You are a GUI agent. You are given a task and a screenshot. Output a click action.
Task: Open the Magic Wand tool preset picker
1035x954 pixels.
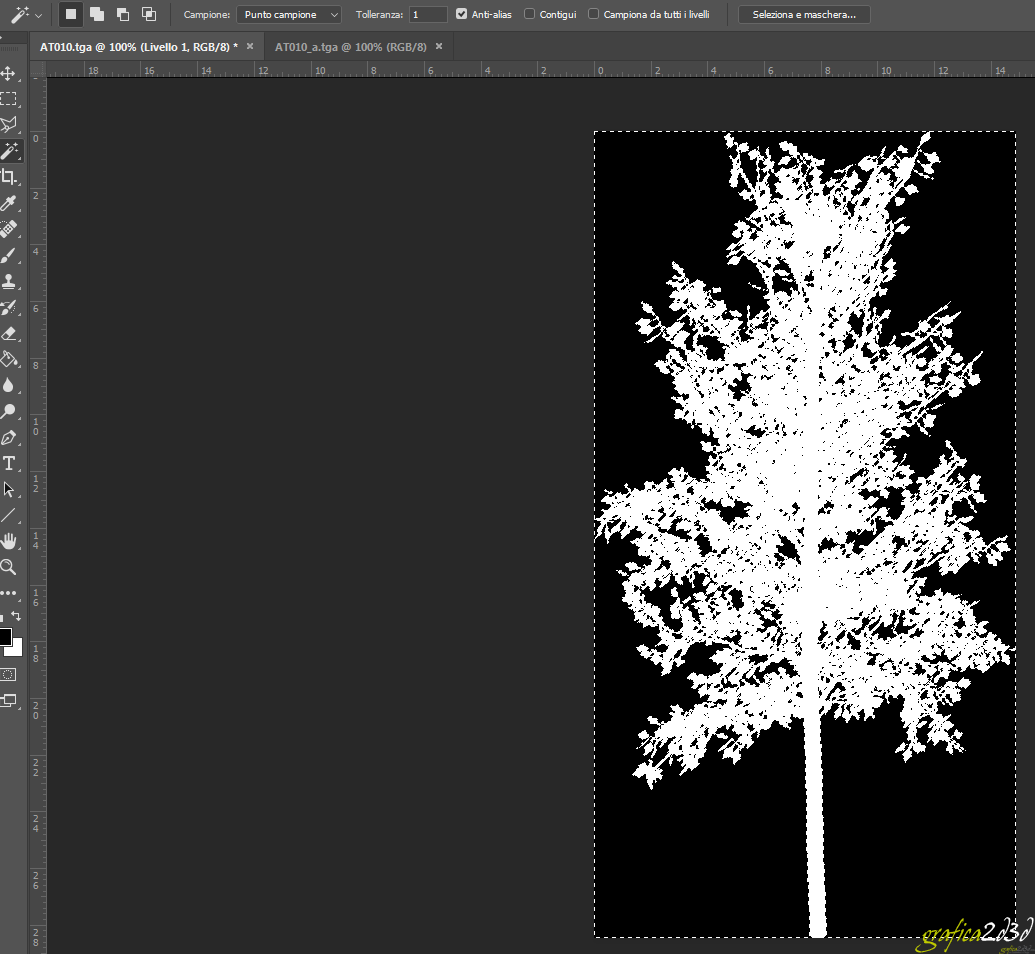click(x=25, y=15)
